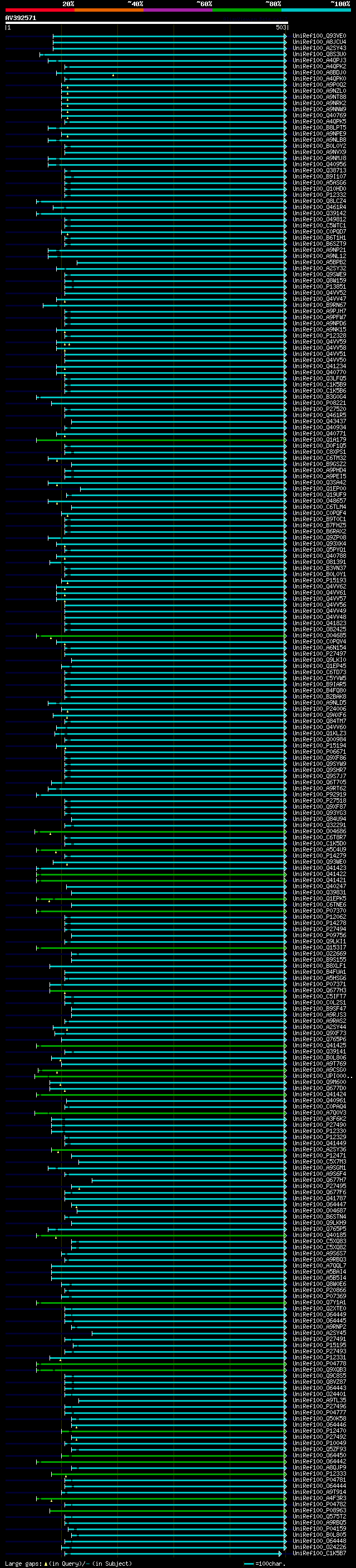Screen dimensions: 356x1568
Task: Select the UniRef100_Q38713 entry
Action: (319, 170)
